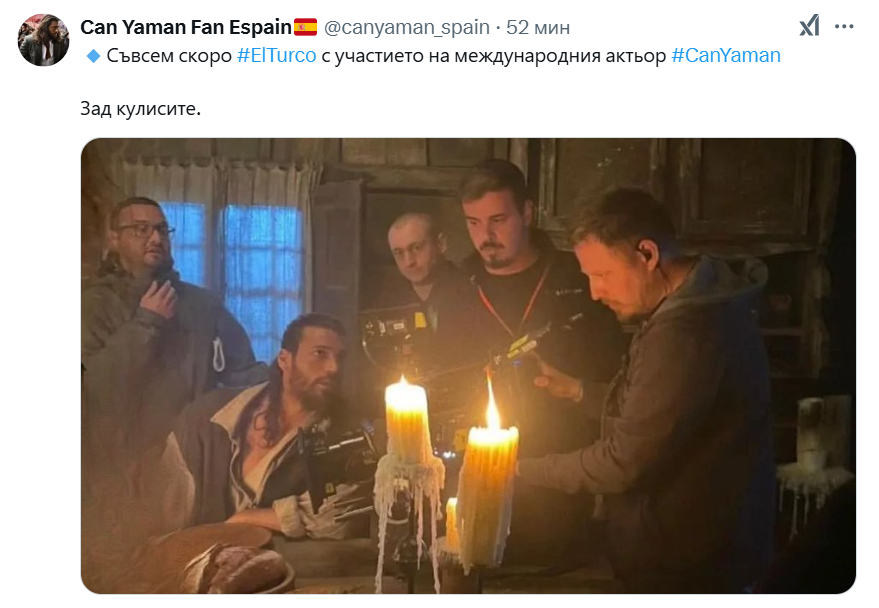This screenshot has height=608, width=879.
Task: Visit the @canyaman_spain handle
Action: coord(406,27)
